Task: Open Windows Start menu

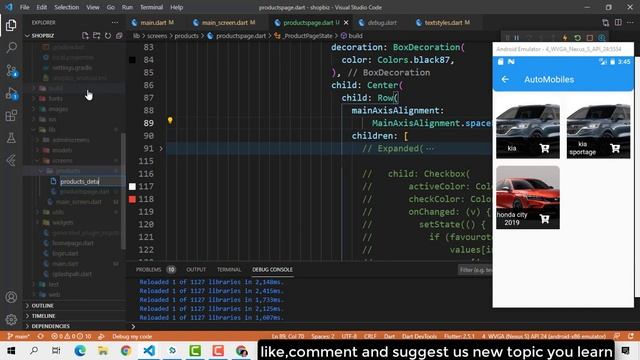Action: coord(11,351)
